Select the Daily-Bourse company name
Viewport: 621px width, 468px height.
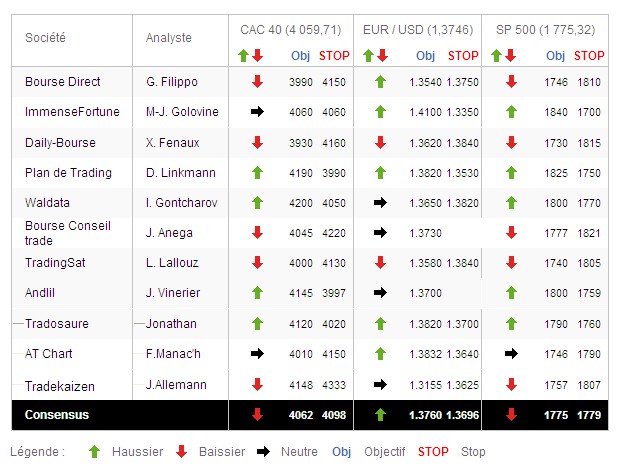(60, 143)
